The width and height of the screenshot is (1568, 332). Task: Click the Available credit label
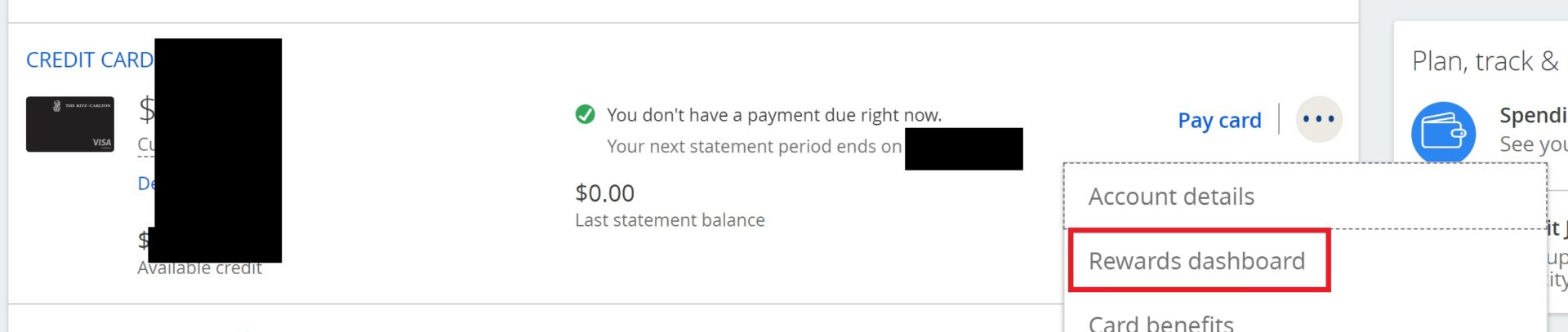tap(199, 269)
